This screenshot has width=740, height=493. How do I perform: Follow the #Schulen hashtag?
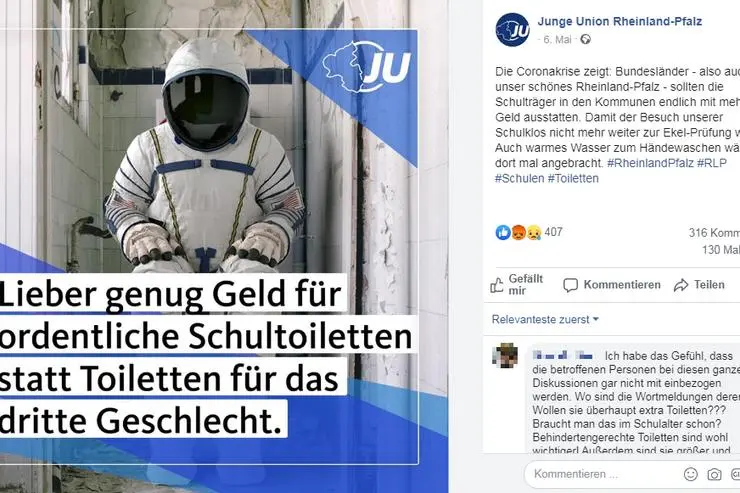pos(520,178)
